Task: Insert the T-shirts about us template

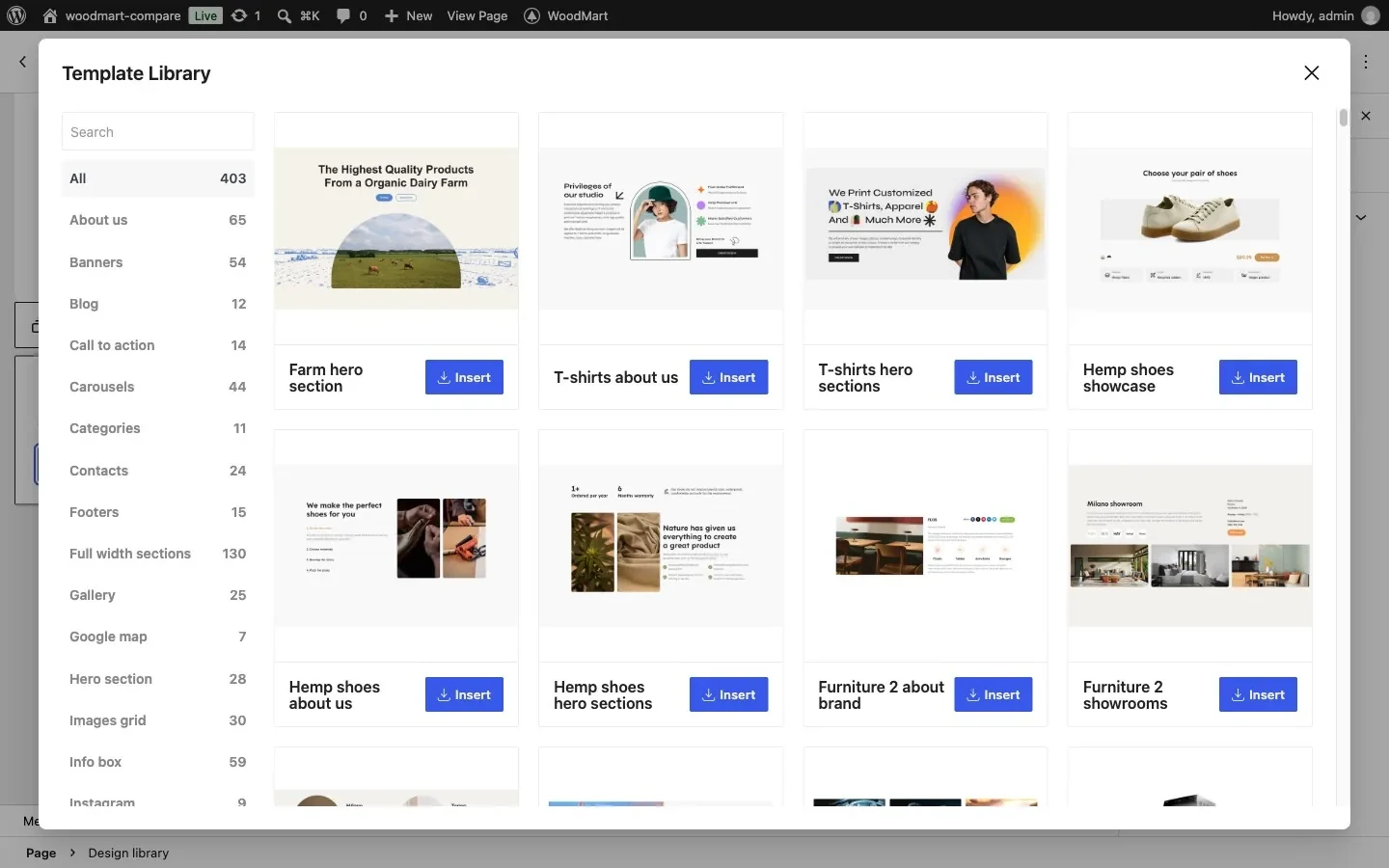Action: (x=728, y=377)
